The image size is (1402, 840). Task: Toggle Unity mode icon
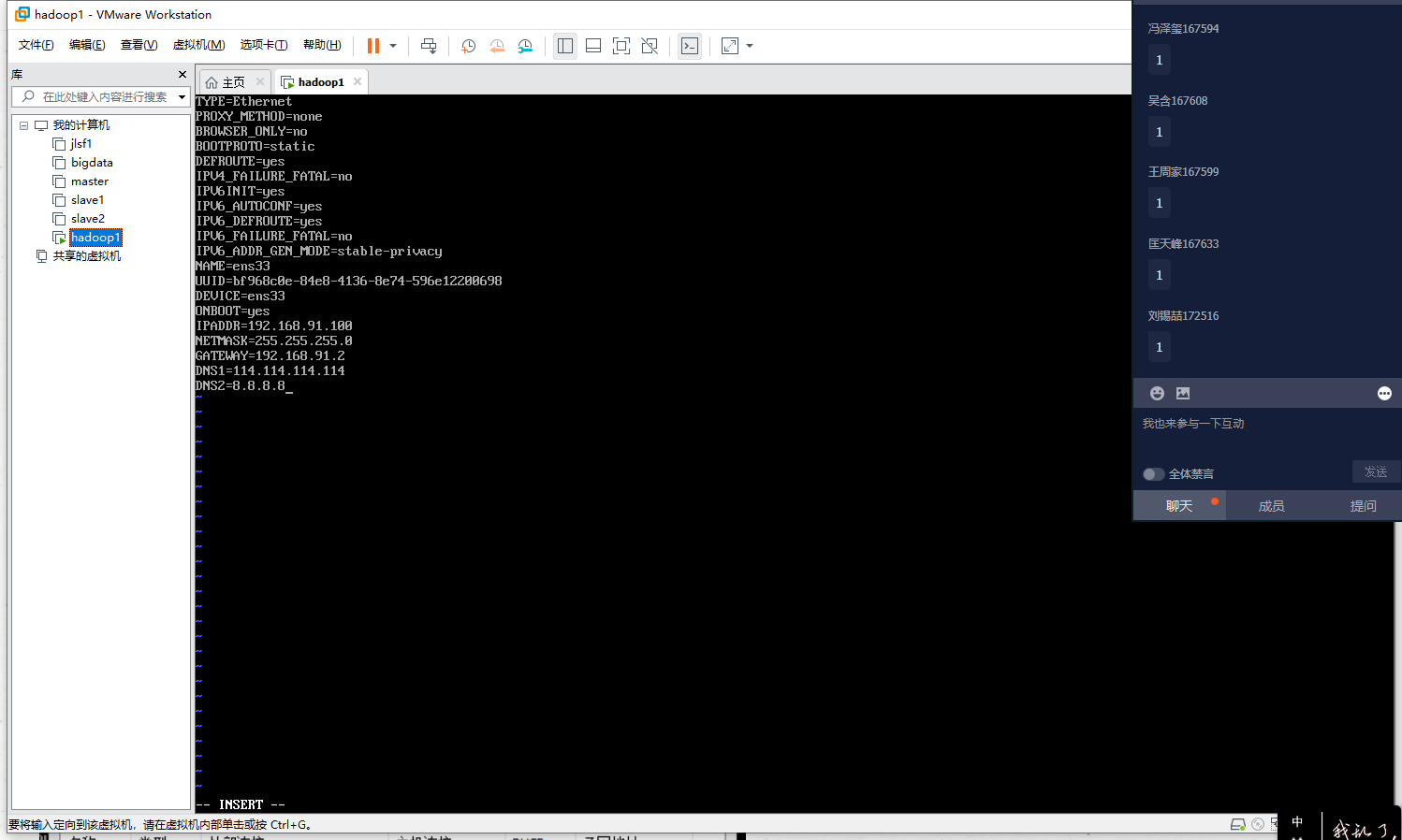650,46
